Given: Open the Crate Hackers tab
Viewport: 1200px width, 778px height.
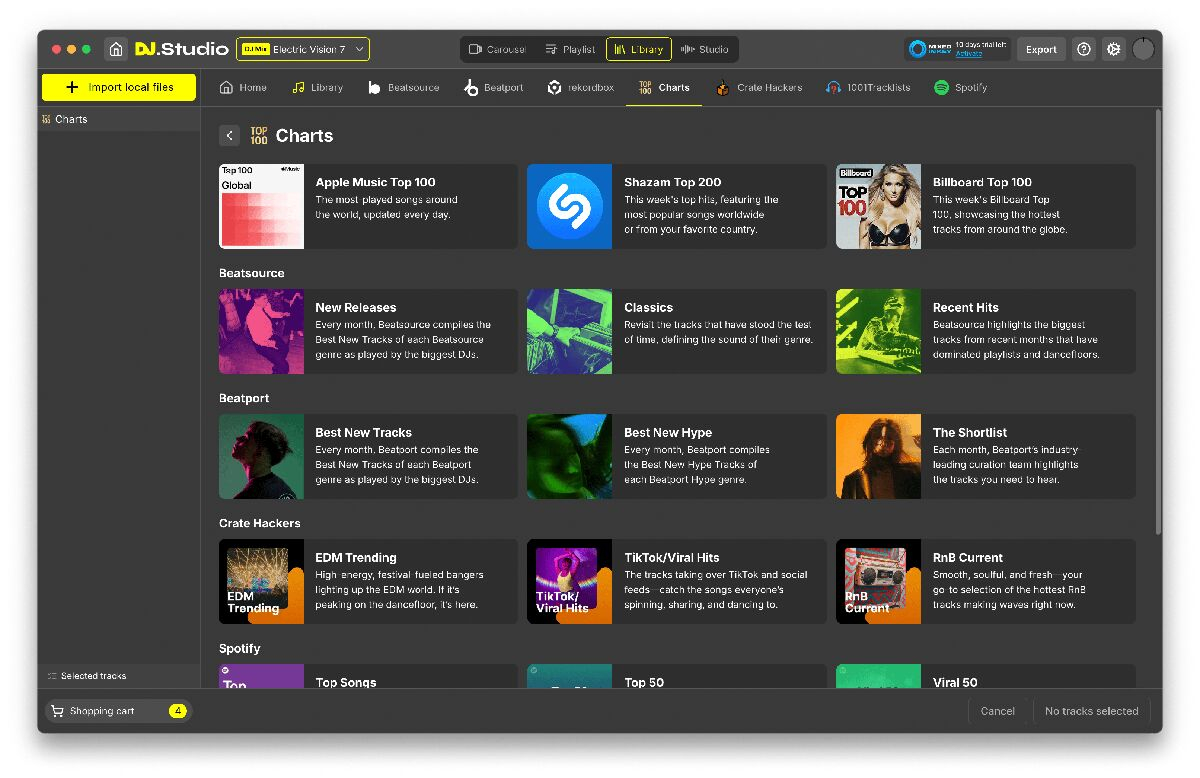Looking at the screenshot, I should coord(759,88).
